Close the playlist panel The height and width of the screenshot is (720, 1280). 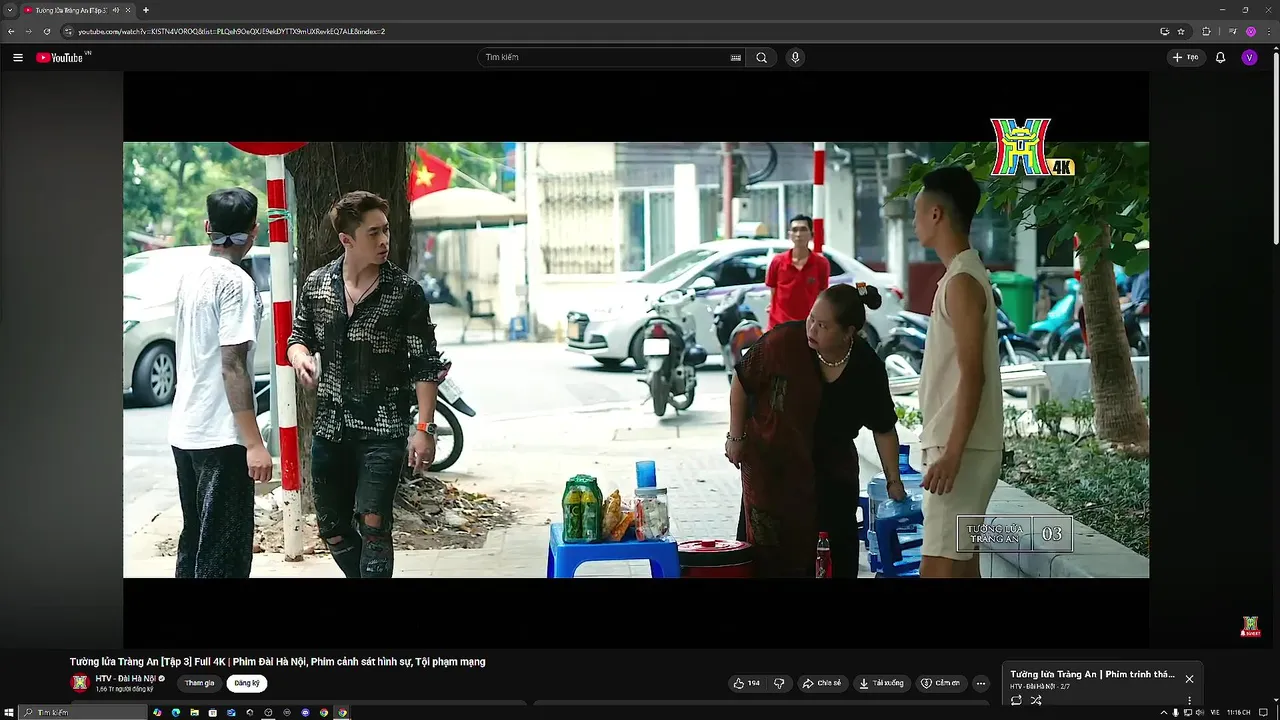click(x=1189, y=679)
